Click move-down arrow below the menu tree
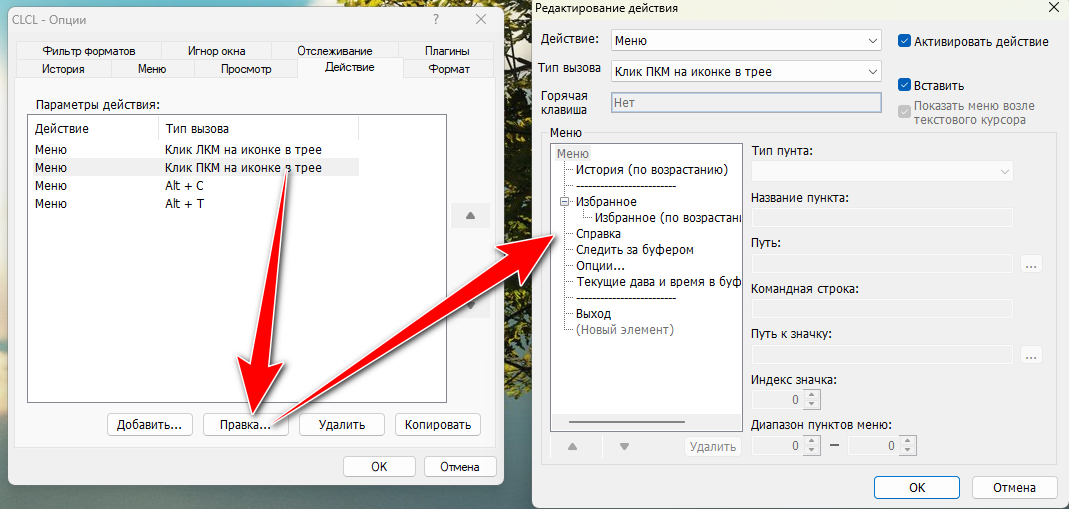The height and width of the screenshot is (509, 1069). (x=624, y=447)
